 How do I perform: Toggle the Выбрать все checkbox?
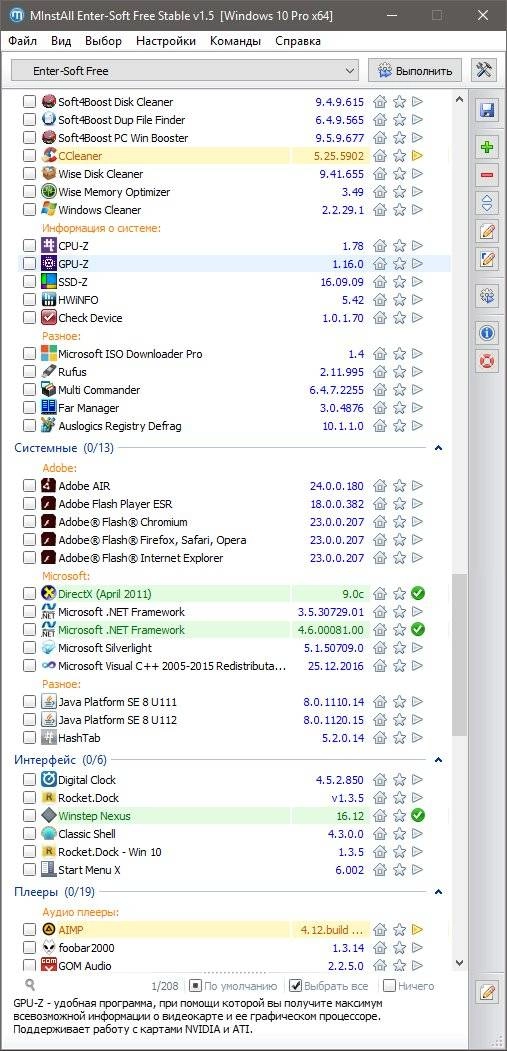click(x=295, y=986)
